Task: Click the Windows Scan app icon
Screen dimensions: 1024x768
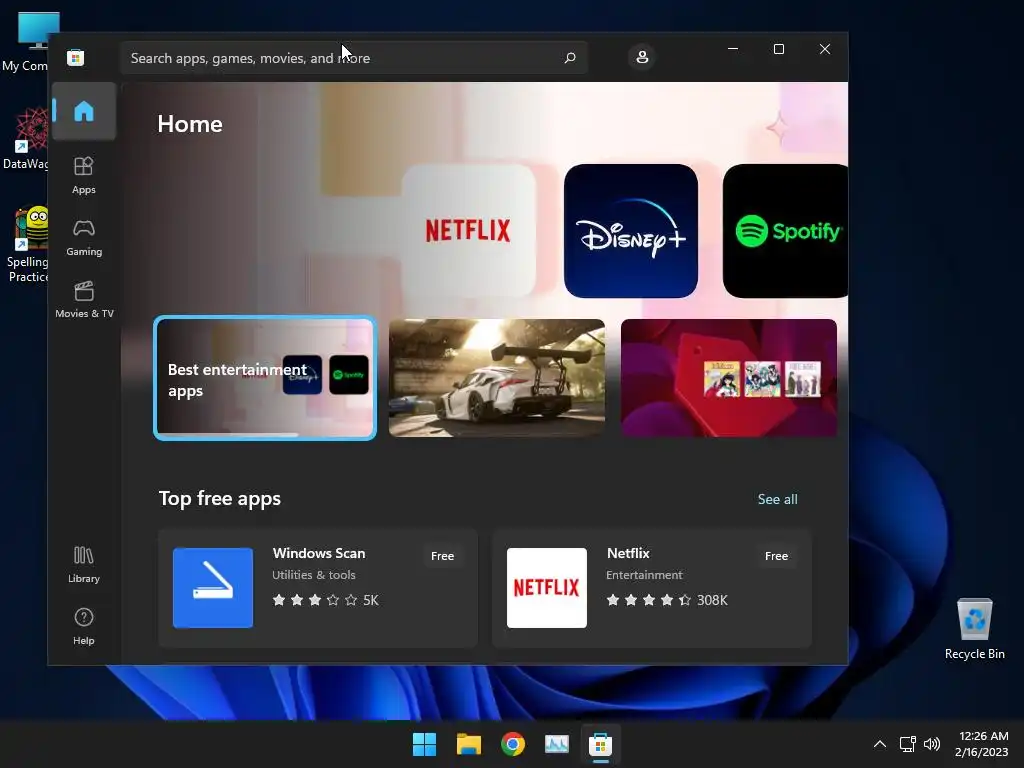Action: pyautogui.click(x=213, y=588)
